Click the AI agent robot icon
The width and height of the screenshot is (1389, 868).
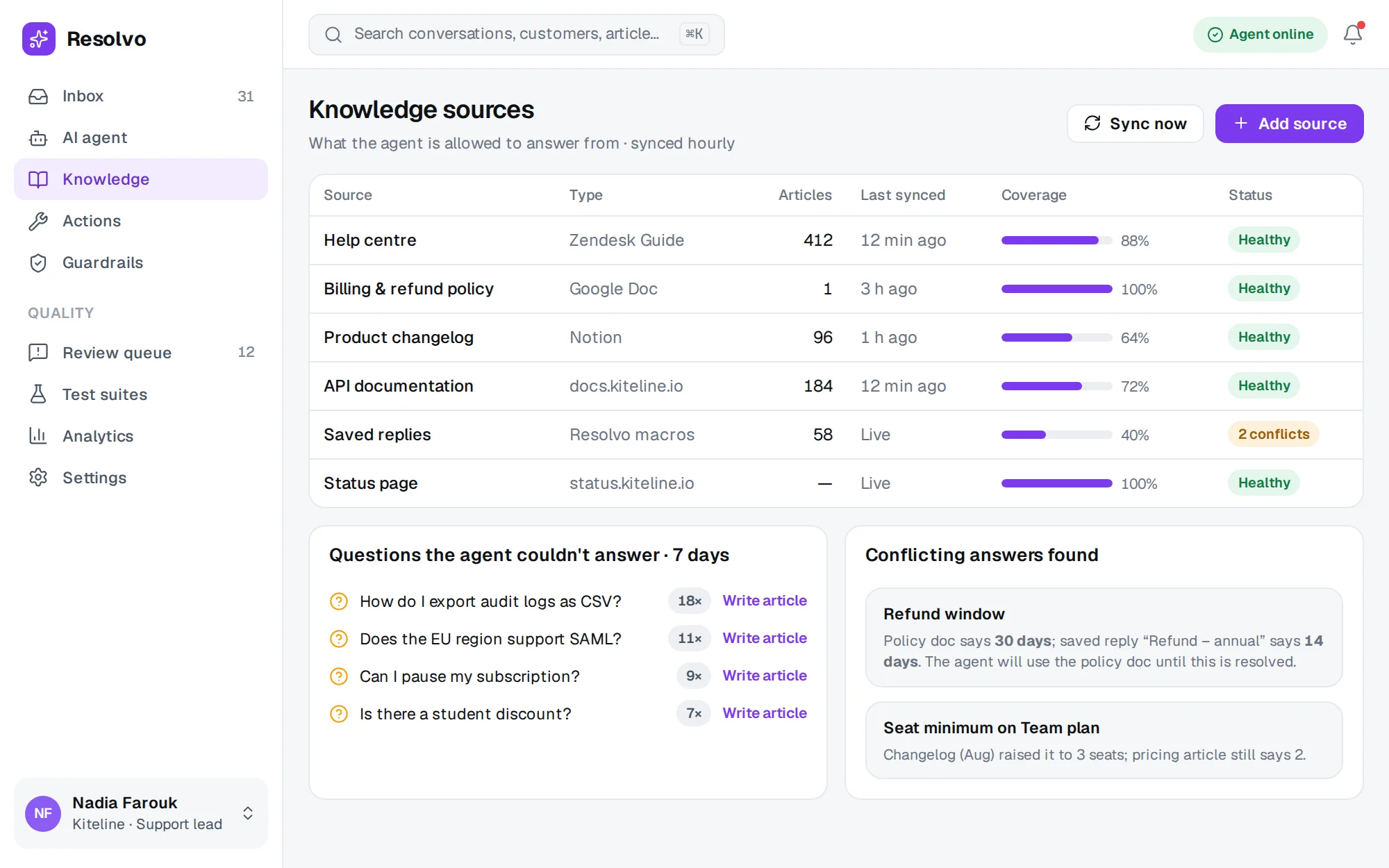pos(38,137)
